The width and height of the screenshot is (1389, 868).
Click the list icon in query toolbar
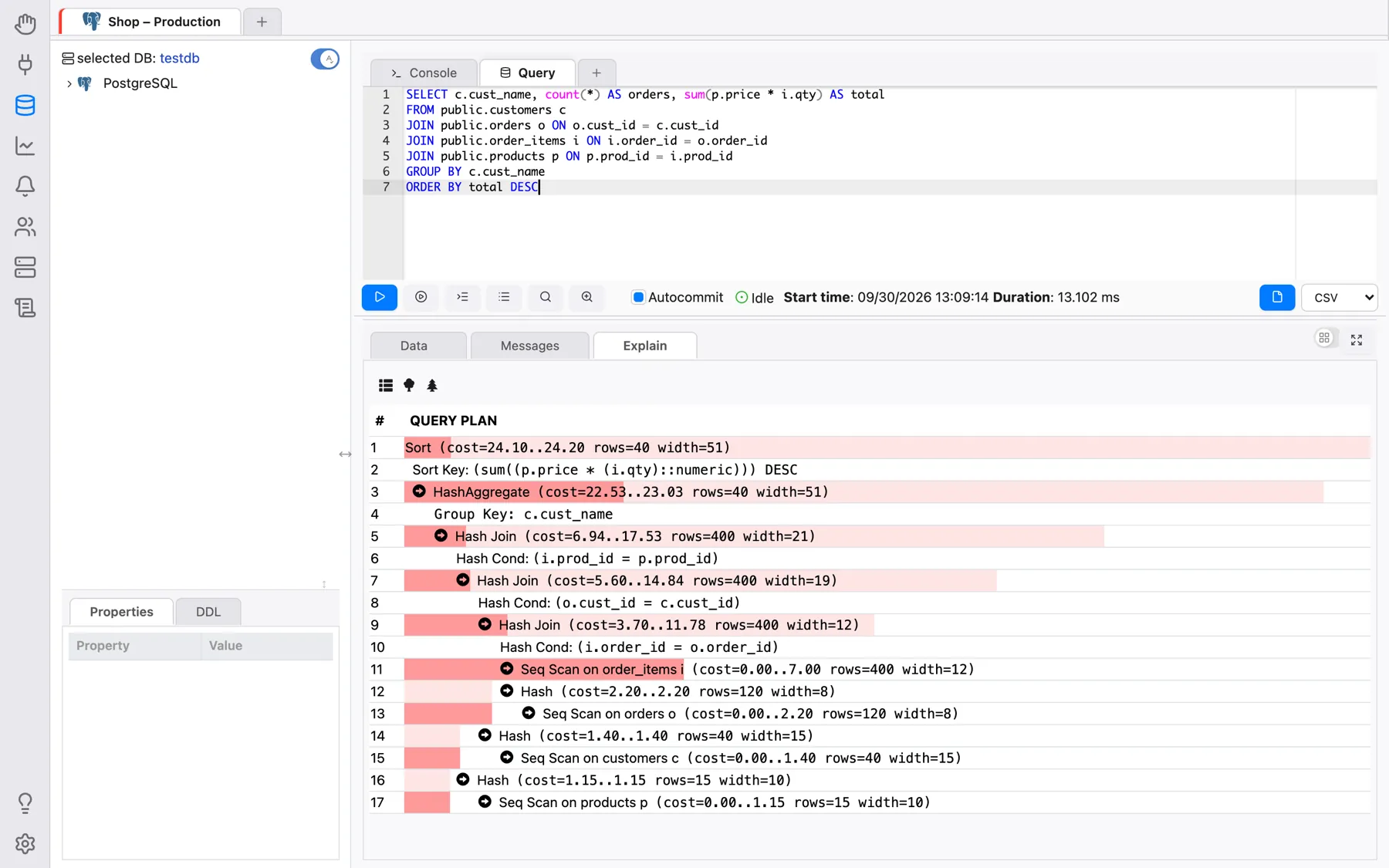tap(504, 297)
